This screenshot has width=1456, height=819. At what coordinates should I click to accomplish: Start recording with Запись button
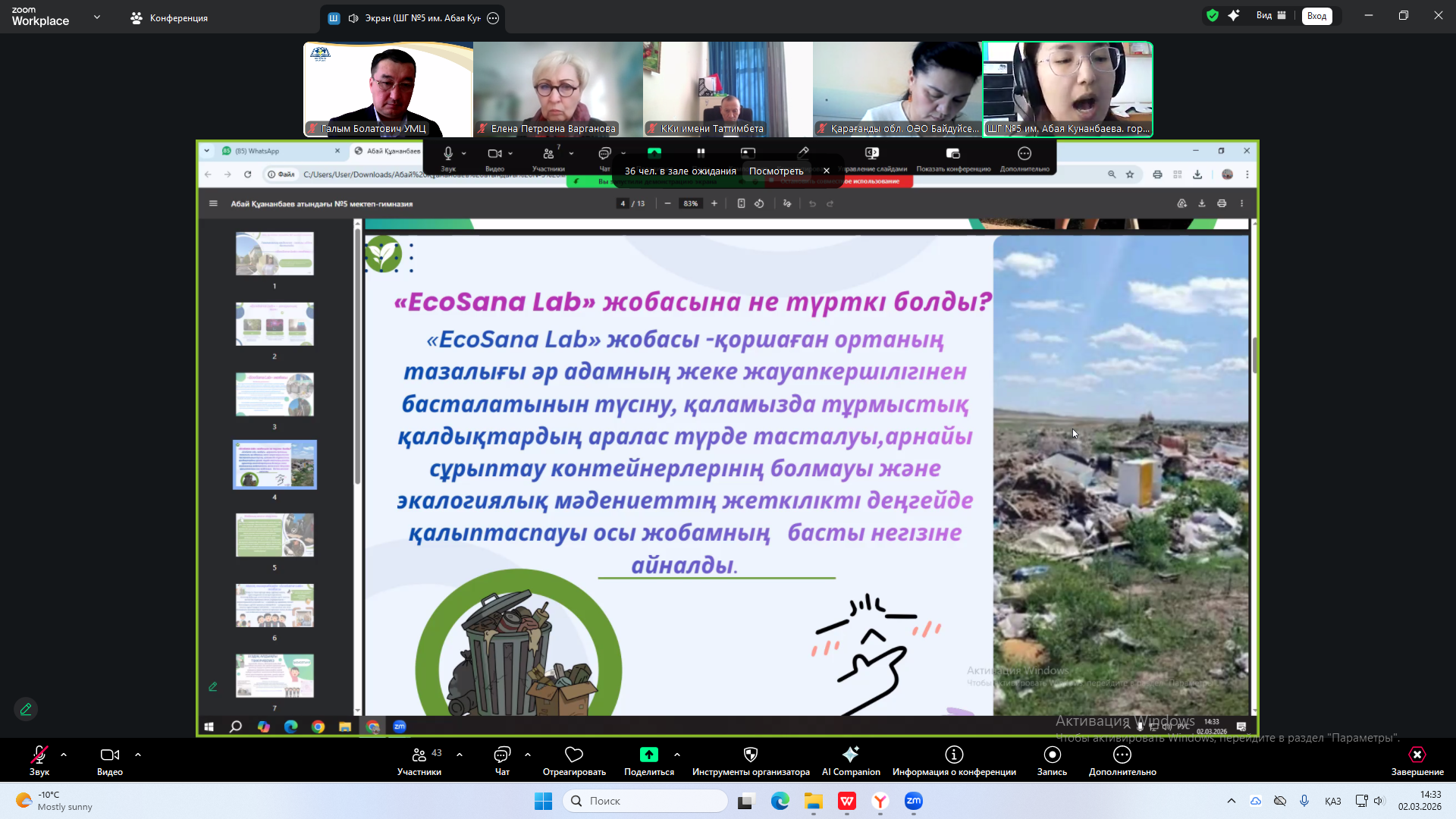1052,755
